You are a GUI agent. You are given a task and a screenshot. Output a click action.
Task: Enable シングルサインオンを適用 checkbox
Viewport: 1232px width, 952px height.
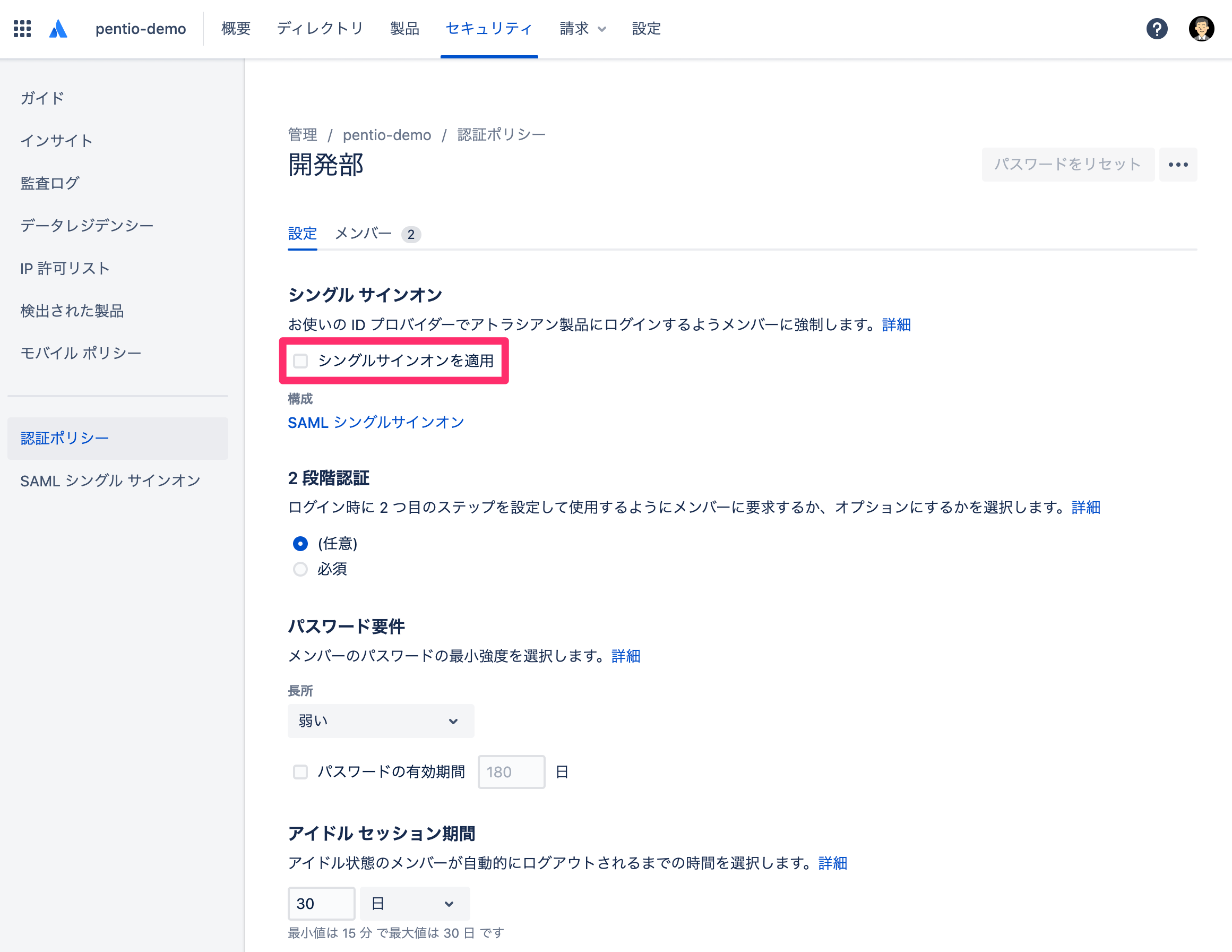click(300, 361)
